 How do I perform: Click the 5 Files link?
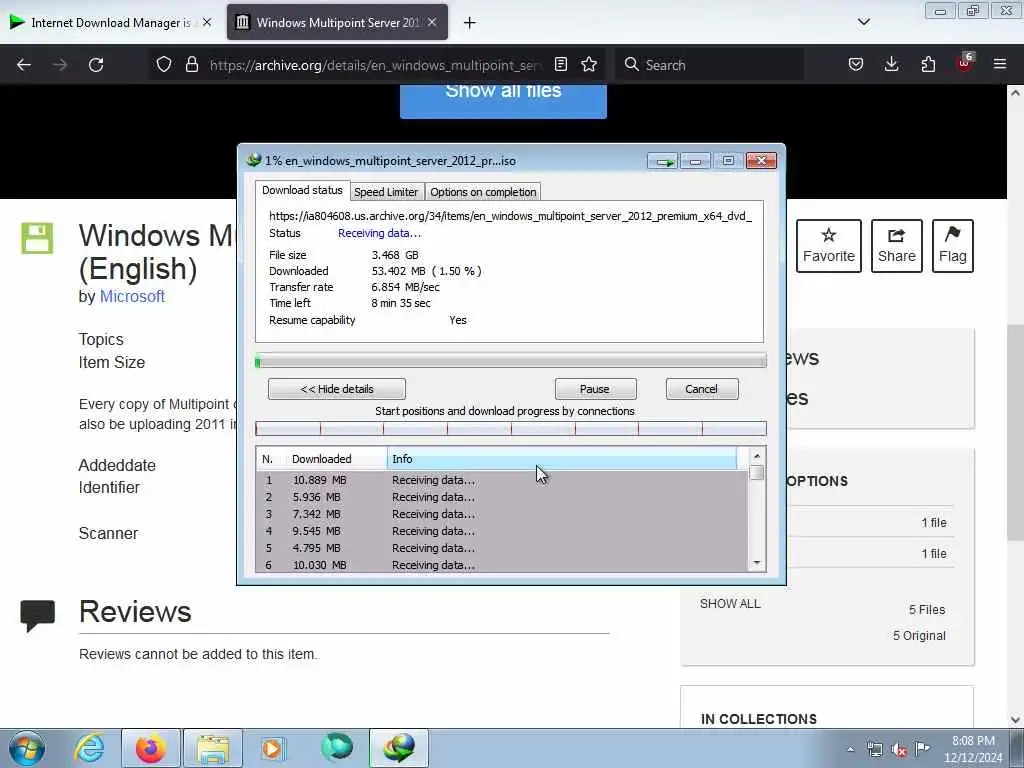[927, 609]
